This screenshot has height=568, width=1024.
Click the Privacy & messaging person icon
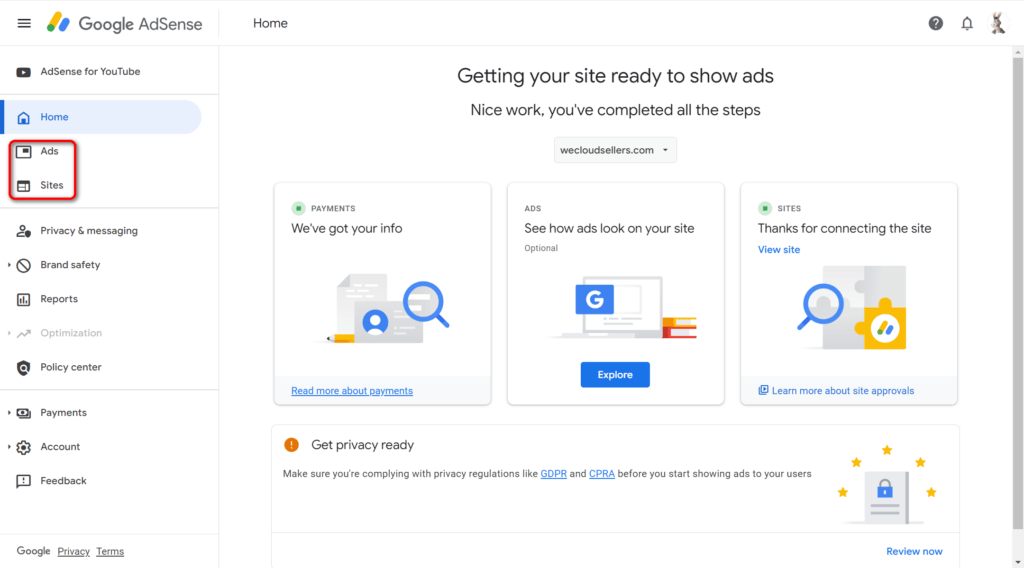click(24, 231)
